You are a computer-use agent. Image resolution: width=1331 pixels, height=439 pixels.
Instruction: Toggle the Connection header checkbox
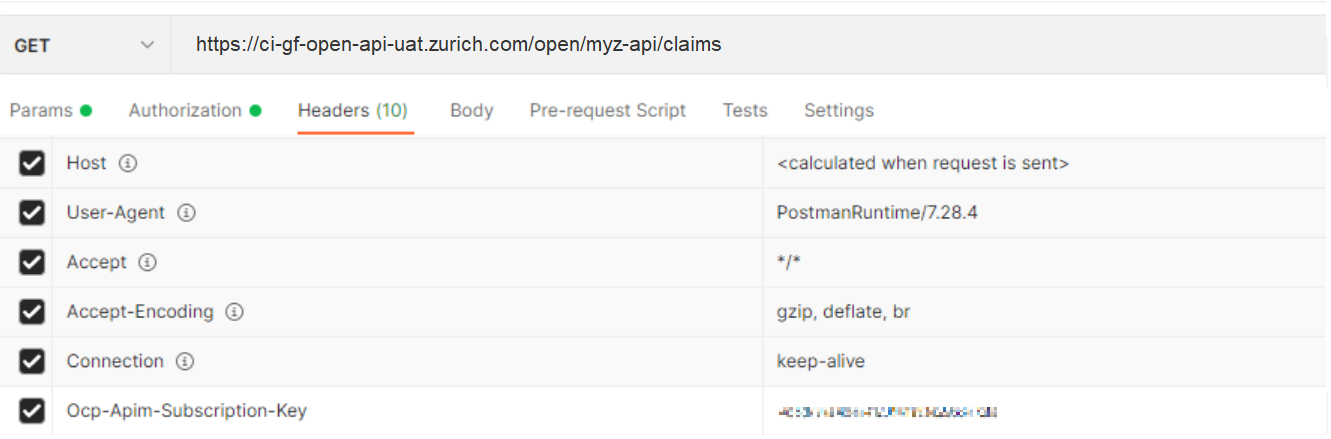pyautogui.click(x=32, y=361)
